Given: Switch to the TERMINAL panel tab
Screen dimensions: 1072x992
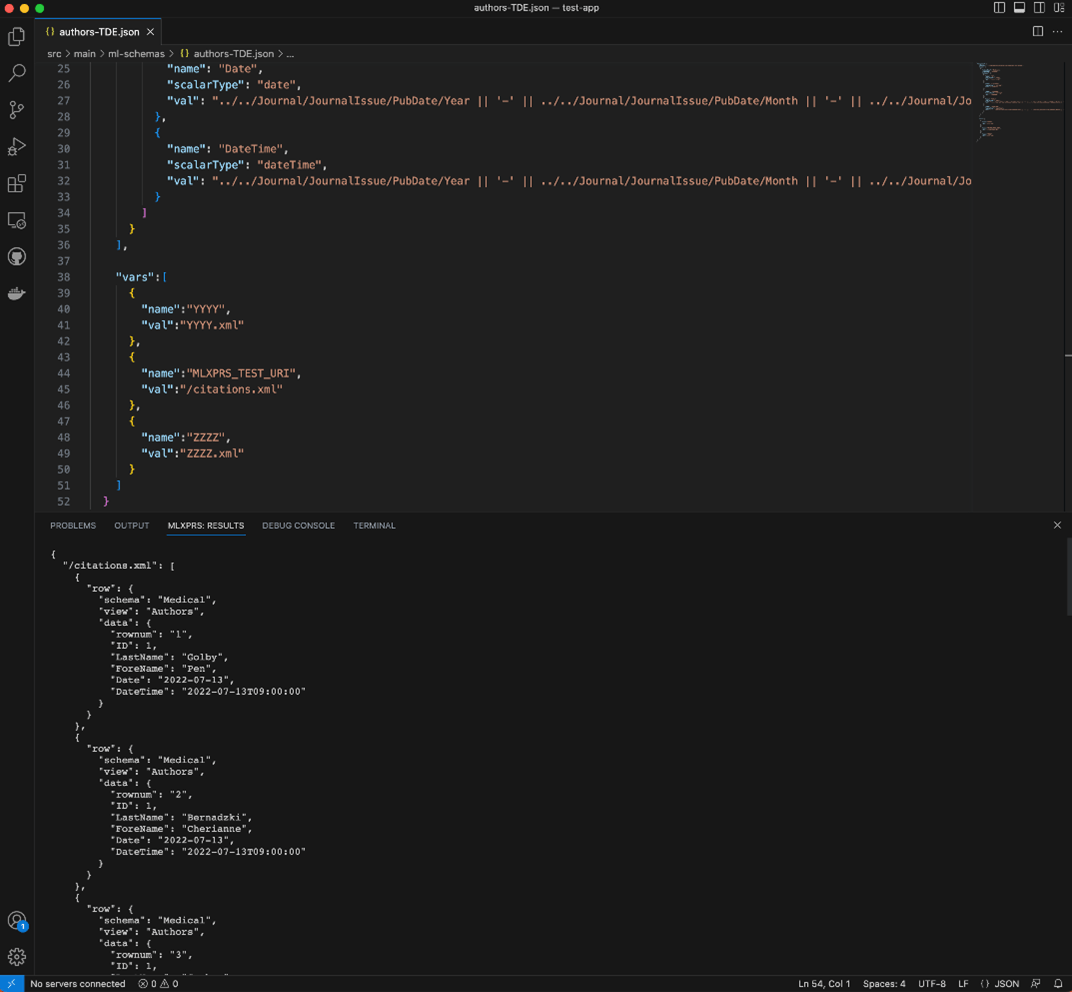Looking at the screenshot, I should click(x=374, y=526).
